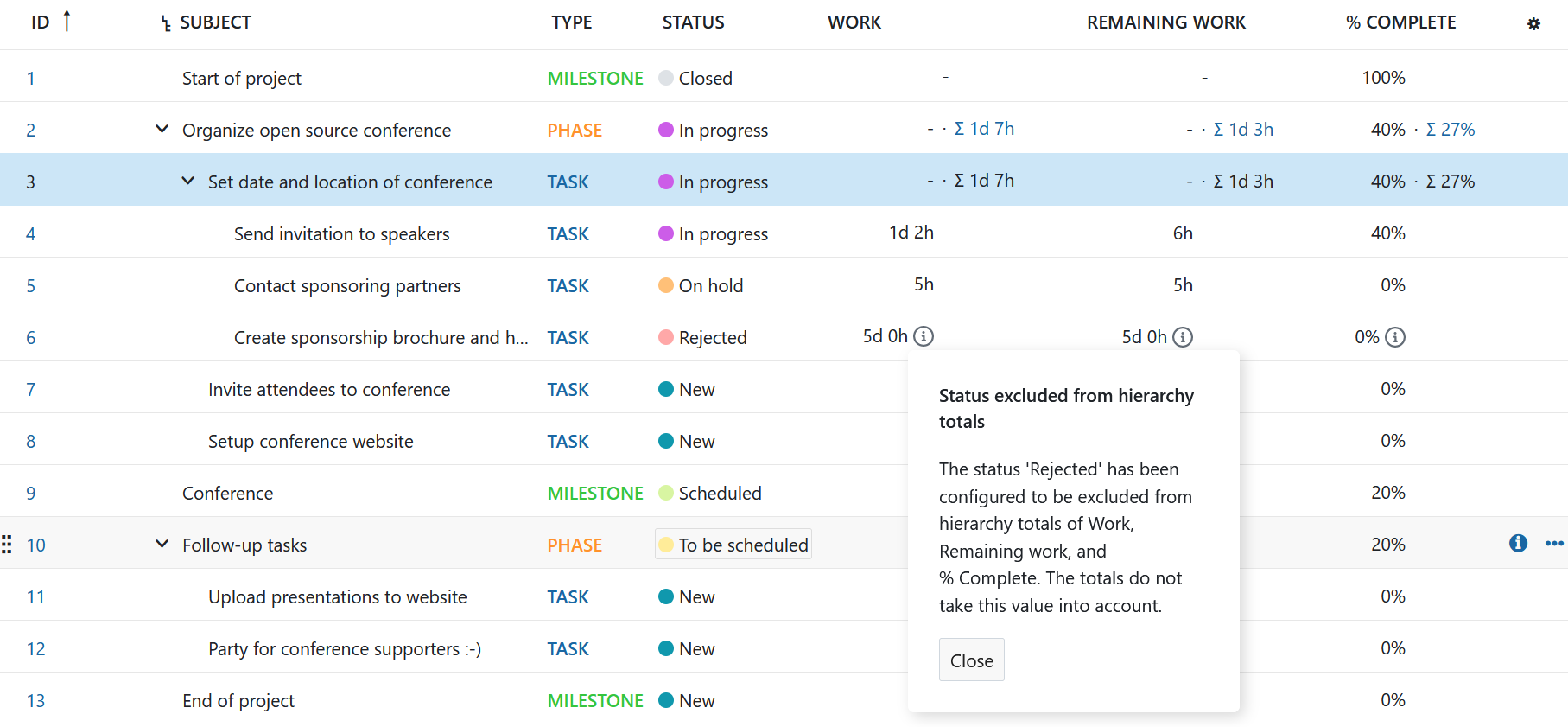Click the Σ 27% total in row 2

coord(1450,130)
